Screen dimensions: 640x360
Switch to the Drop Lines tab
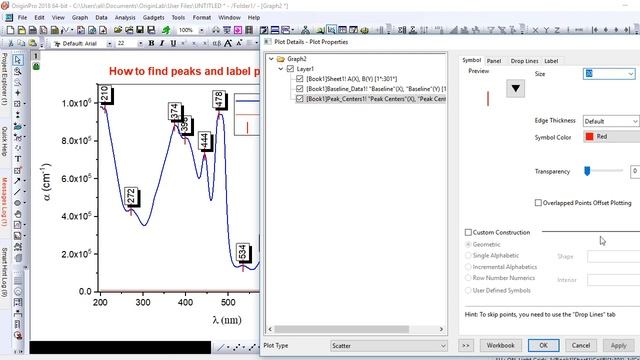[524, 61]
